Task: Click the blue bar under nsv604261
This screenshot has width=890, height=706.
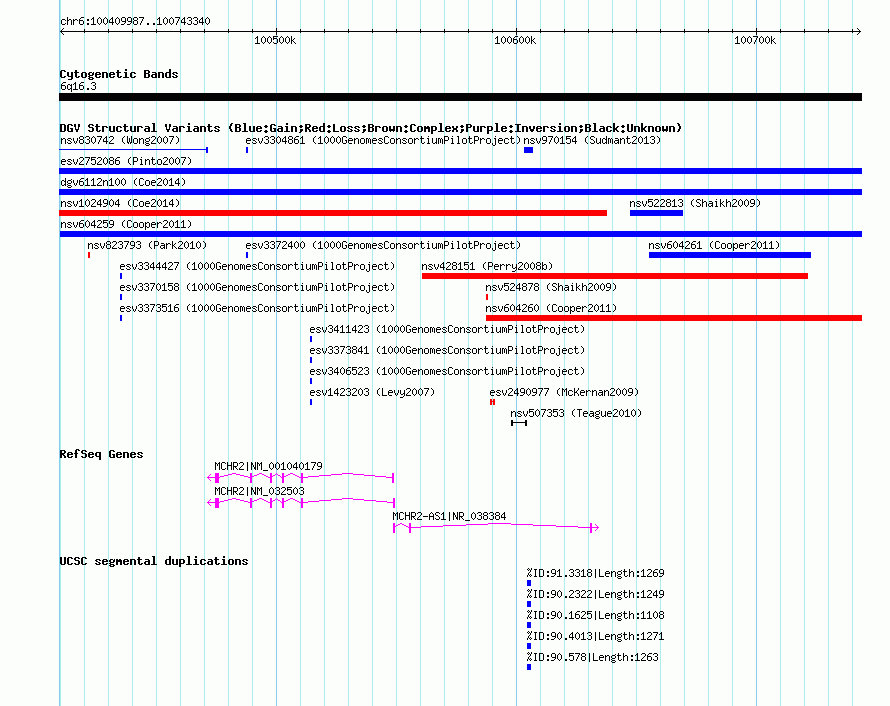Action: 730,255
